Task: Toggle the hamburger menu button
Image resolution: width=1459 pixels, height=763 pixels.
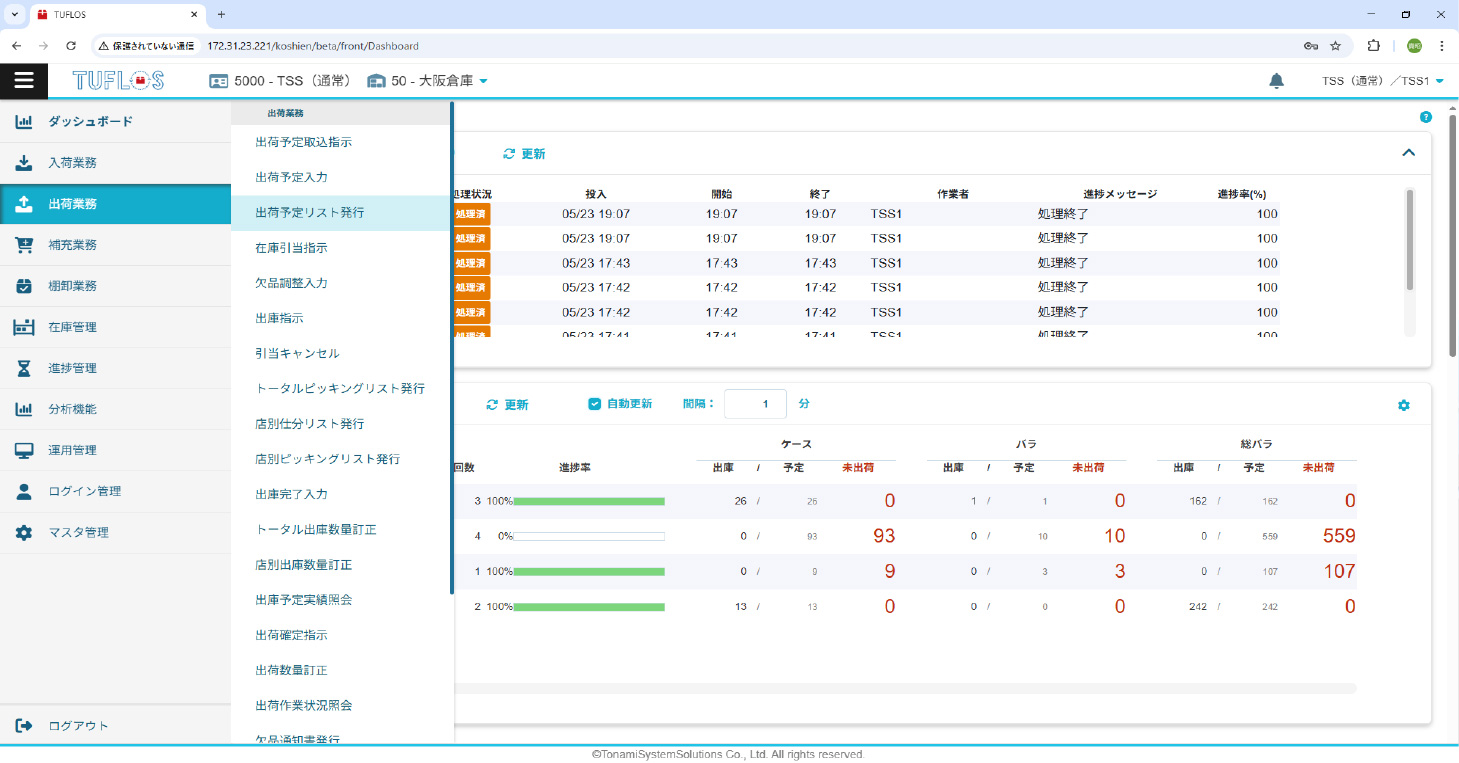Action: tap(24, 81)
